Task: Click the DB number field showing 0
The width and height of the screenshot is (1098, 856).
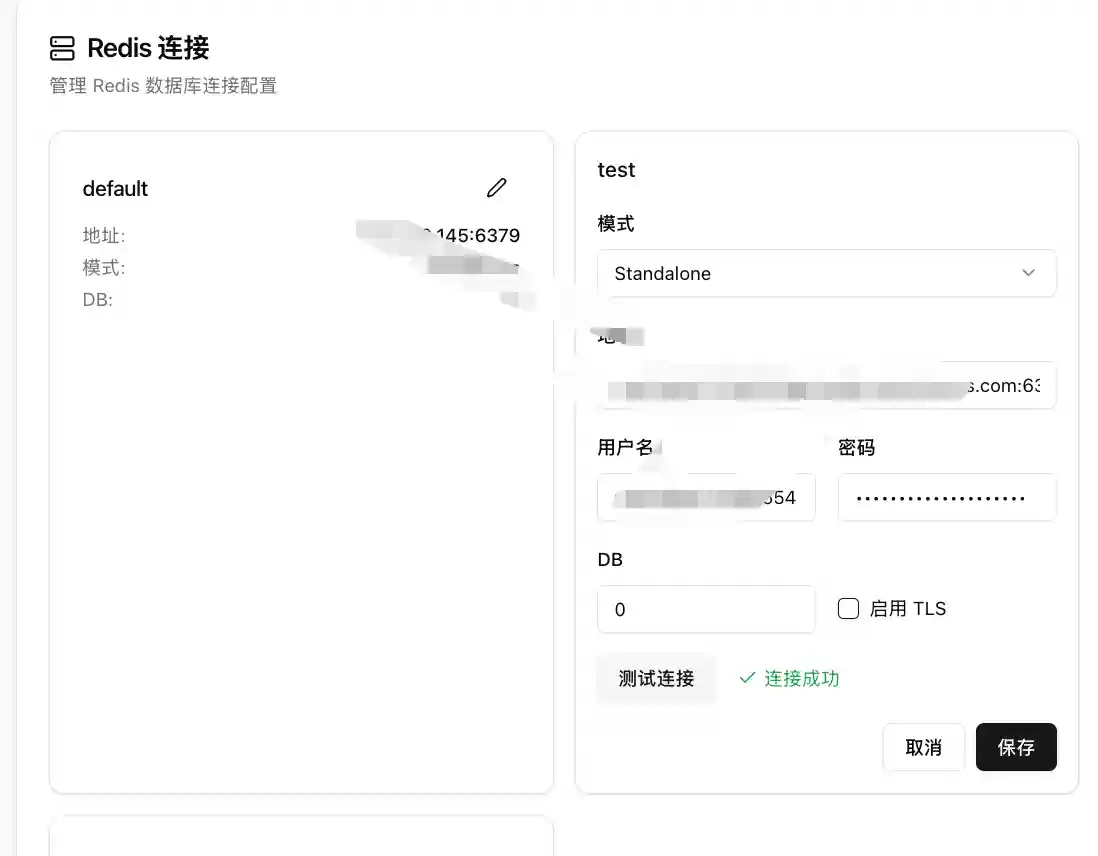Action: (706, 609)
